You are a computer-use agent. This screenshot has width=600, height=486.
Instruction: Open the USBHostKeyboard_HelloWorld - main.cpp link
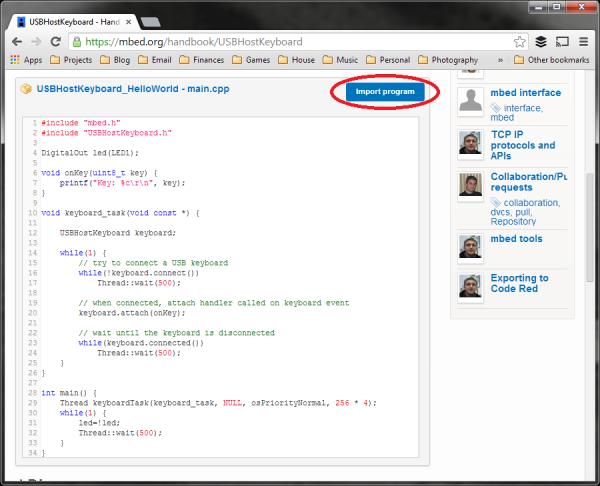click(133, 89)
